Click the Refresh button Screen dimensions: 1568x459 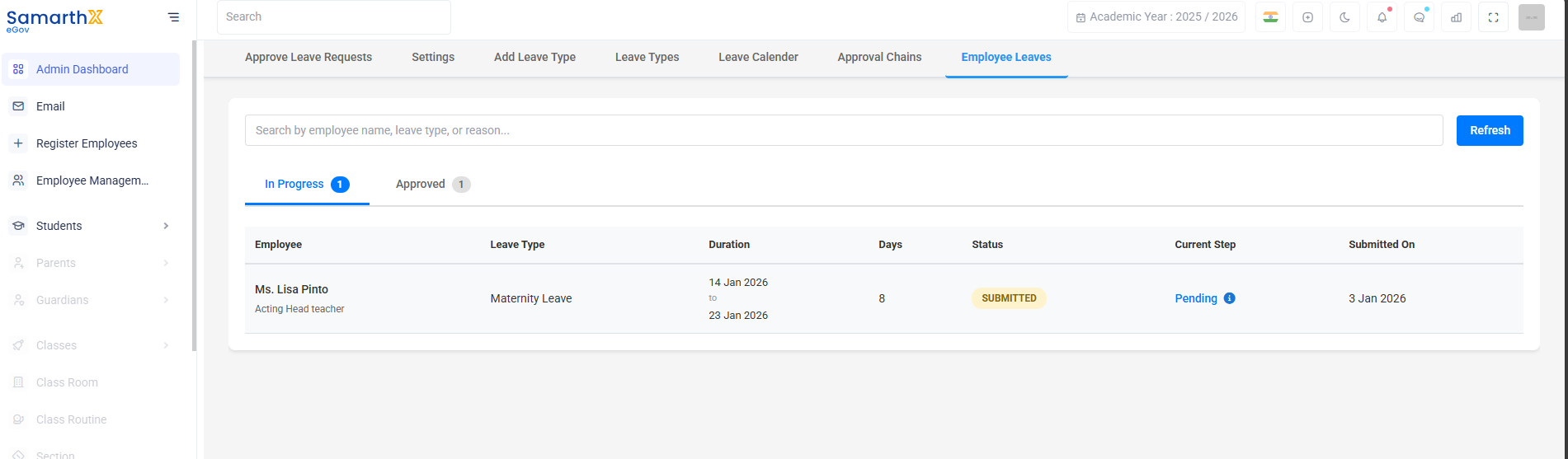coord(1490,130)
